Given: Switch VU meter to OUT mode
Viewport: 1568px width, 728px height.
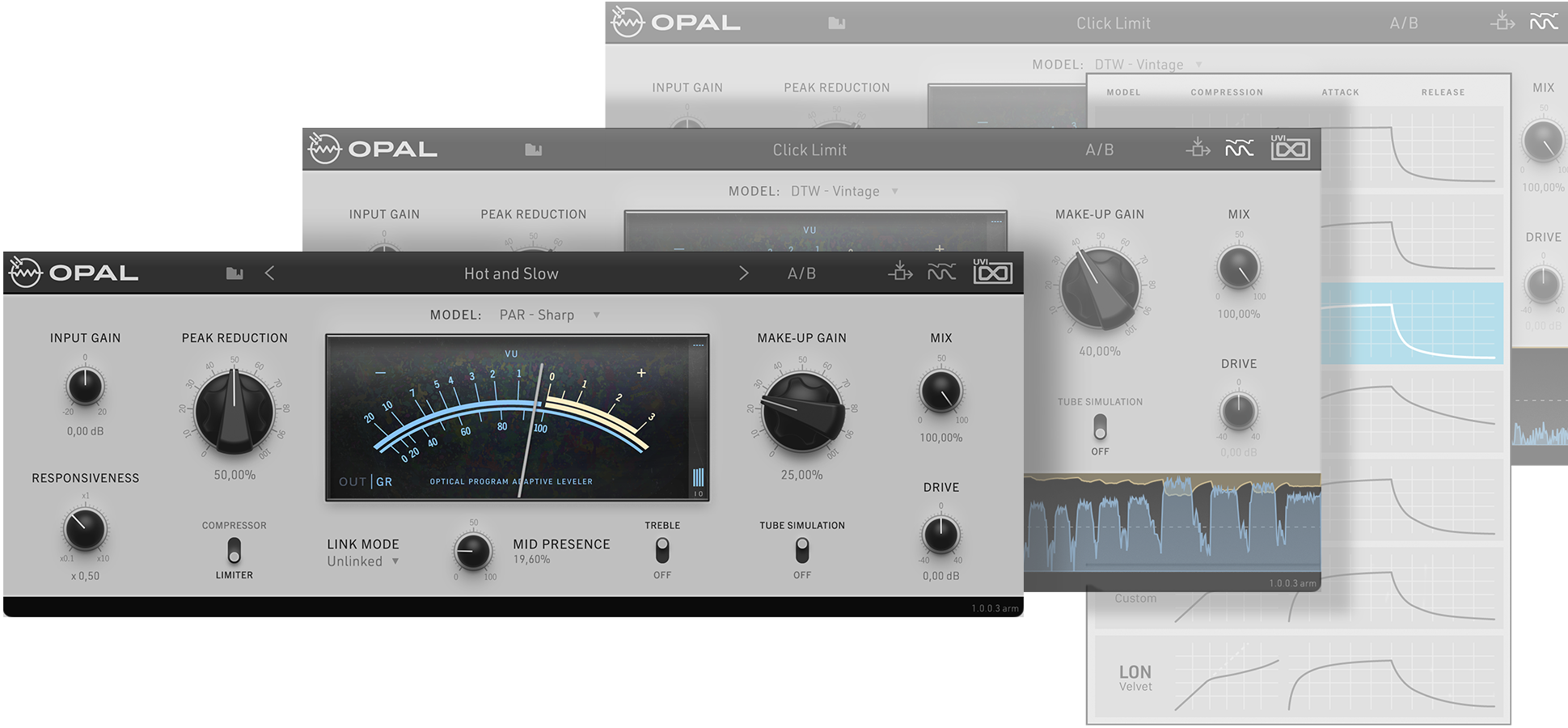Looking at the screenshot, I should pos(353,481).
